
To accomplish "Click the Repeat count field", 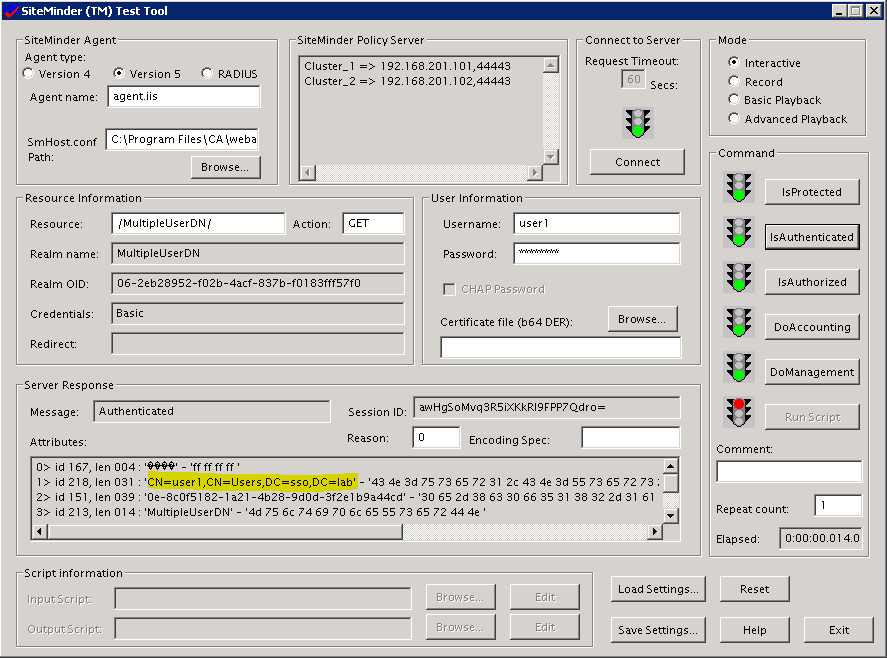I will [x=838, y=505].
